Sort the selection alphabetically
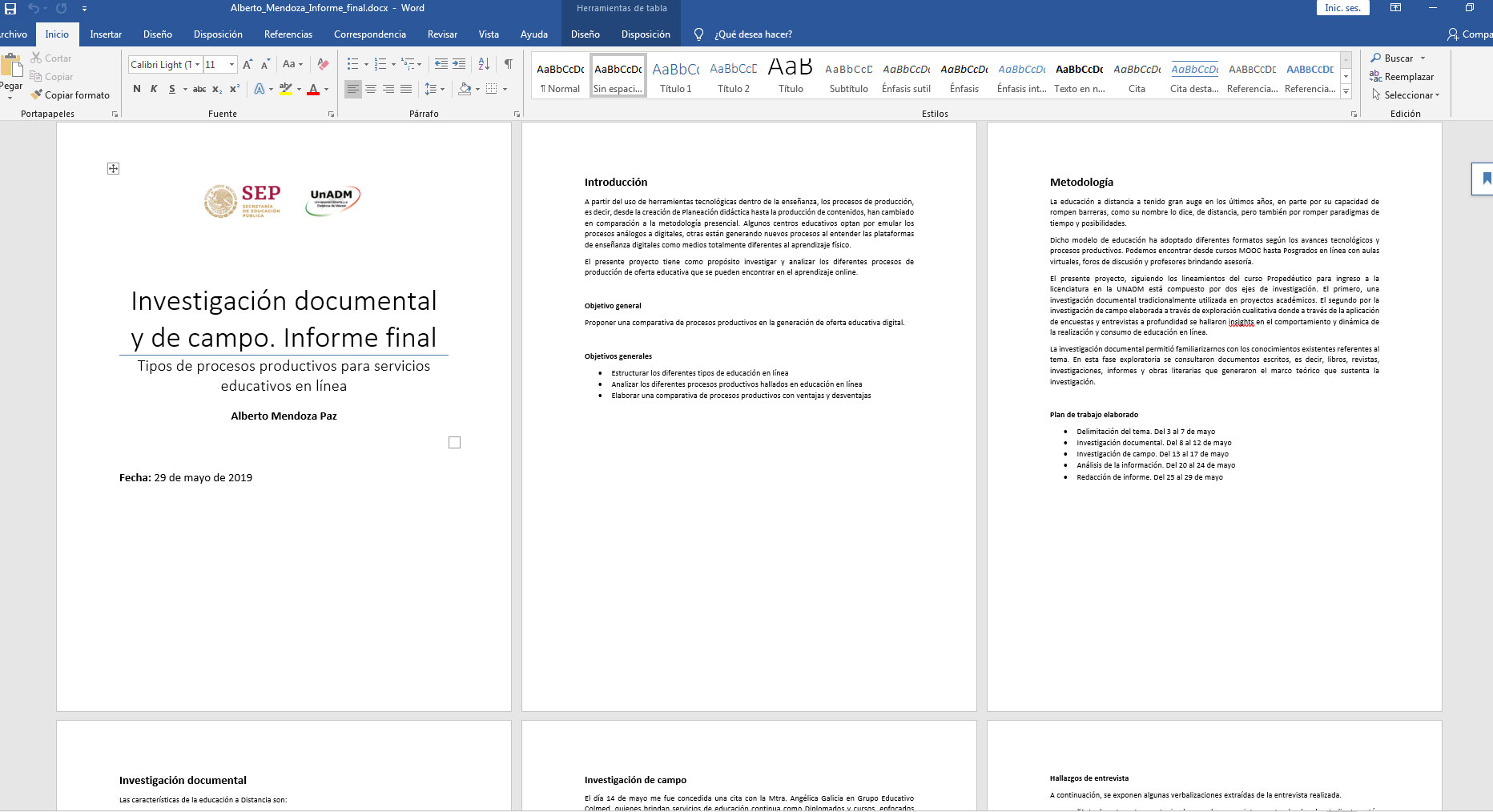This screenshot has width=1493, height=812. pyautogui.click(x=484, y=64)
